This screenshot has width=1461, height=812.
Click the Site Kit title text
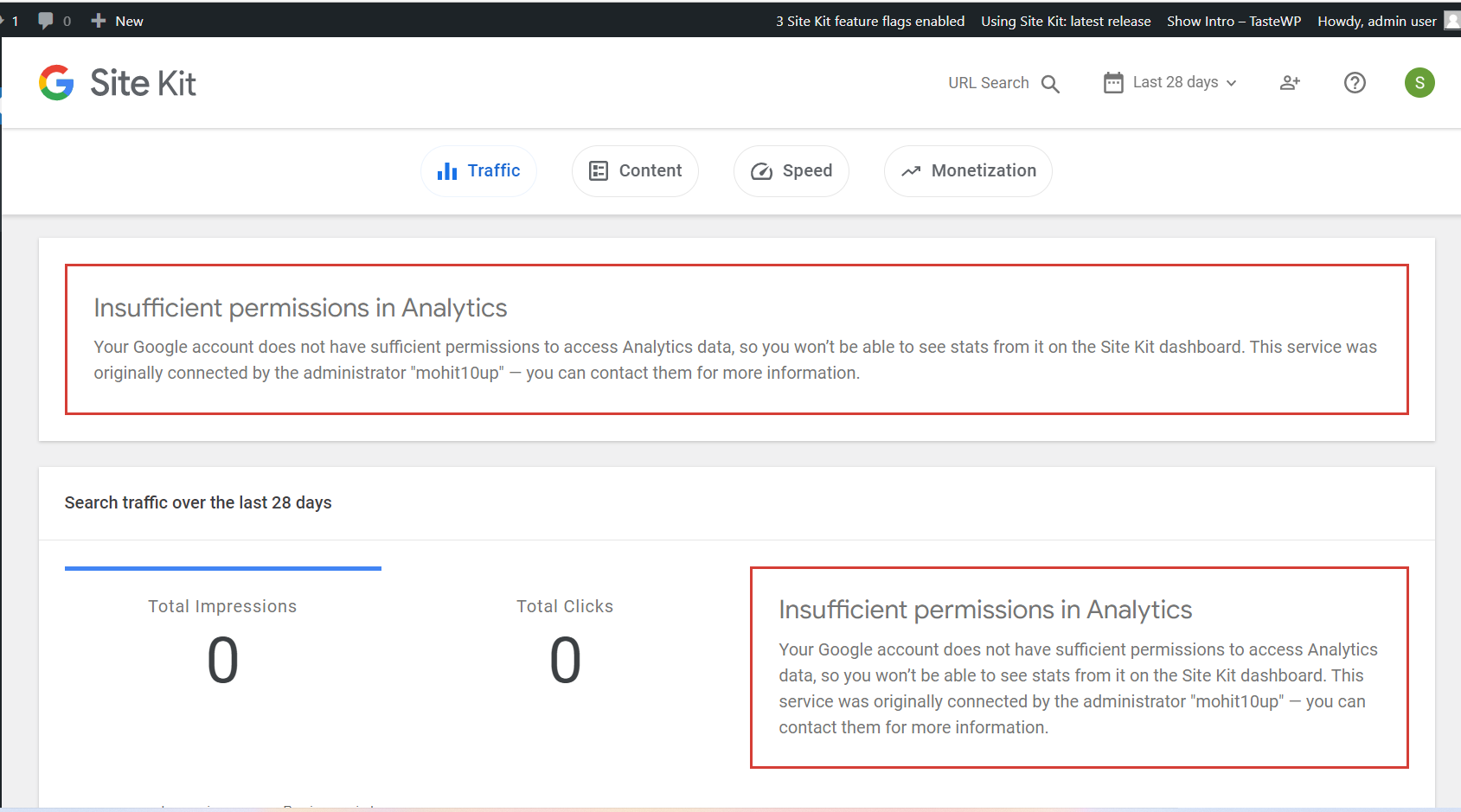coord(143,83)
